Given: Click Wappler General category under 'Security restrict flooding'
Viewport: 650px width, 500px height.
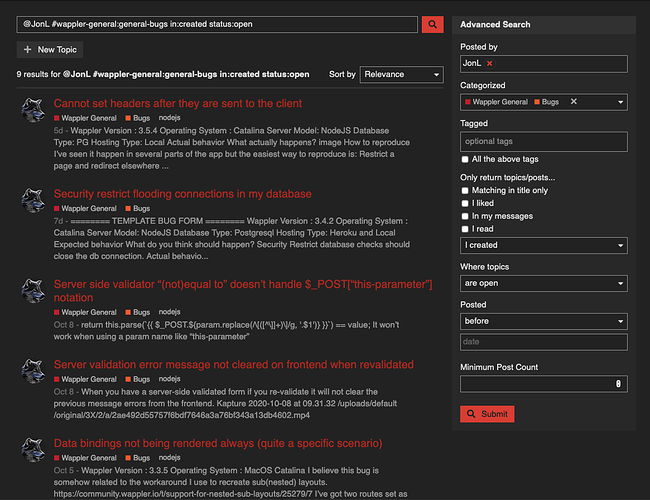Looking at the screenshot, I should coord(85,209).
